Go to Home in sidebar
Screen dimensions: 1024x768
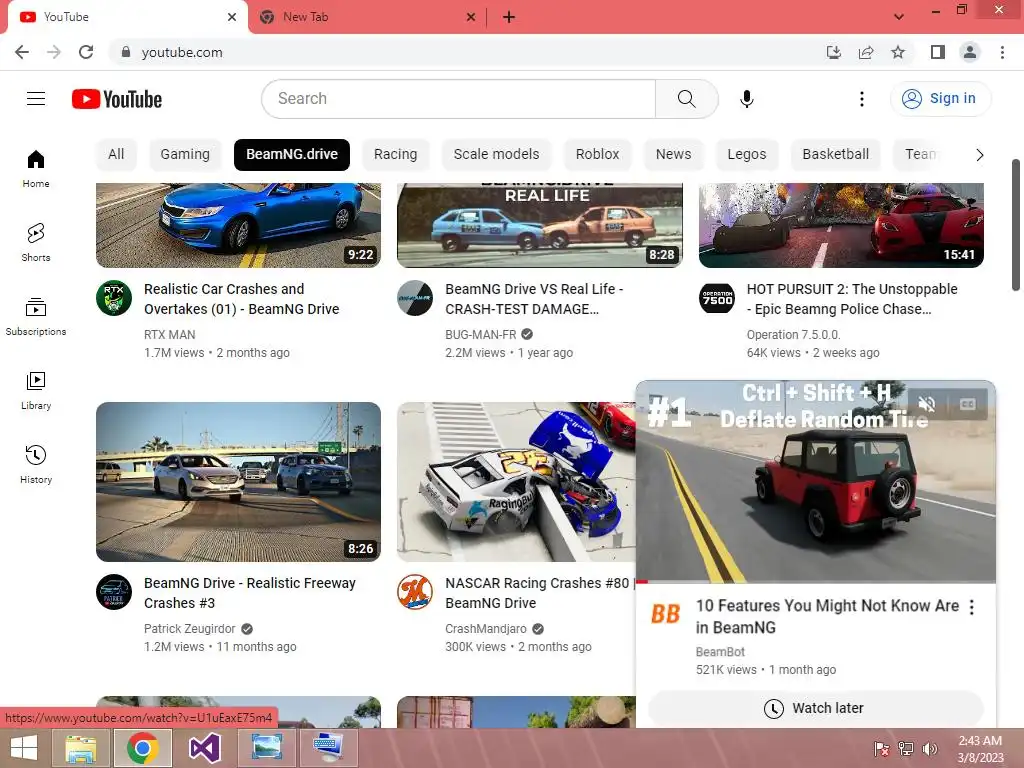click(36, 168)
